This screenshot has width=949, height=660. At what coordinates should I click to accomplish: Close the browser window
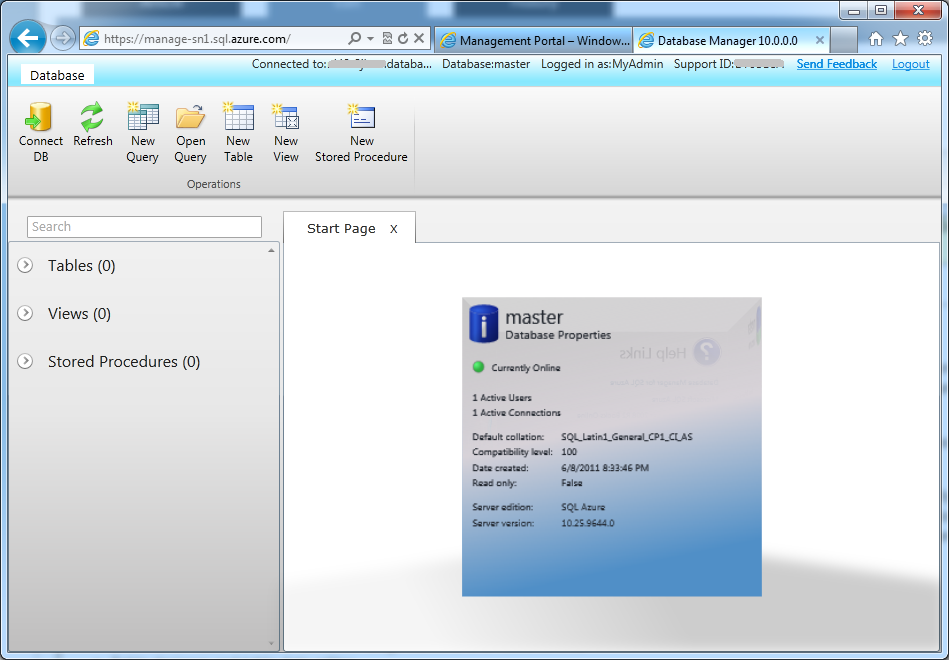[x=918, y=10]
